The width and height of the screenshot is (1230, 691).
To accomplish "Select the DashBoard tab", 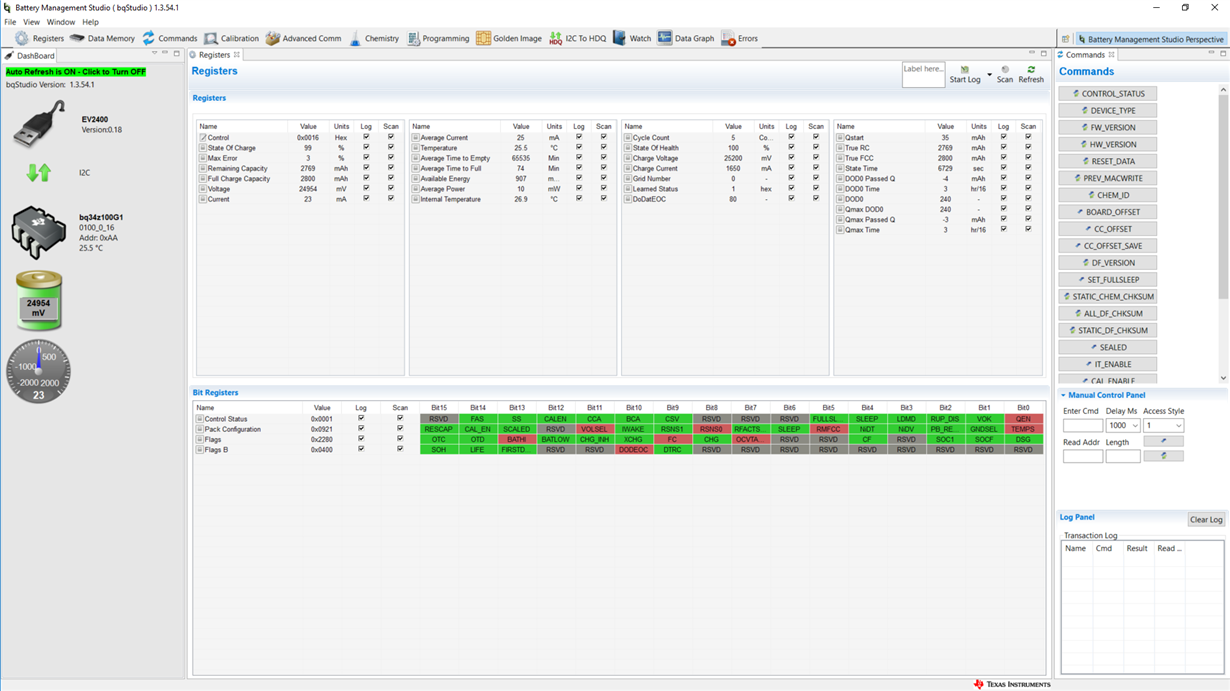I will coord(30,55).
